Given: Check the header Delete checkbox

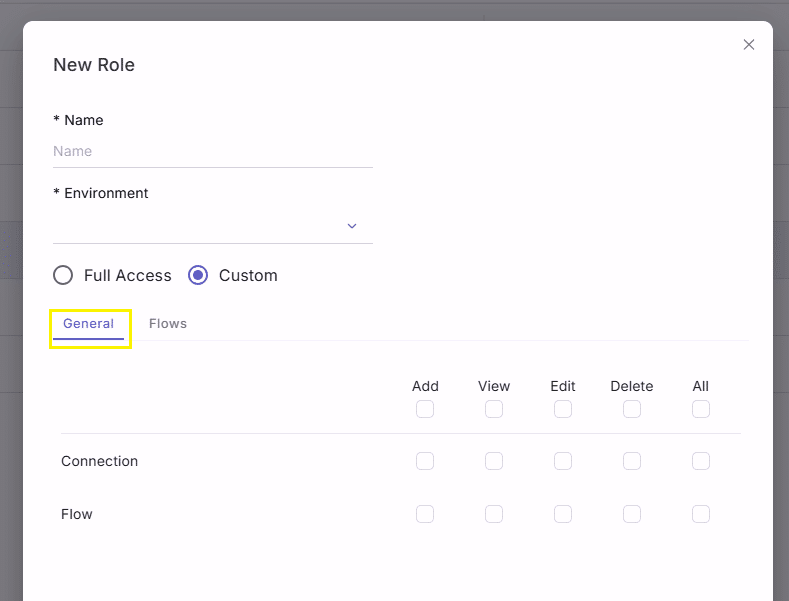Looking at the screenshot, I should coord(632,409).
